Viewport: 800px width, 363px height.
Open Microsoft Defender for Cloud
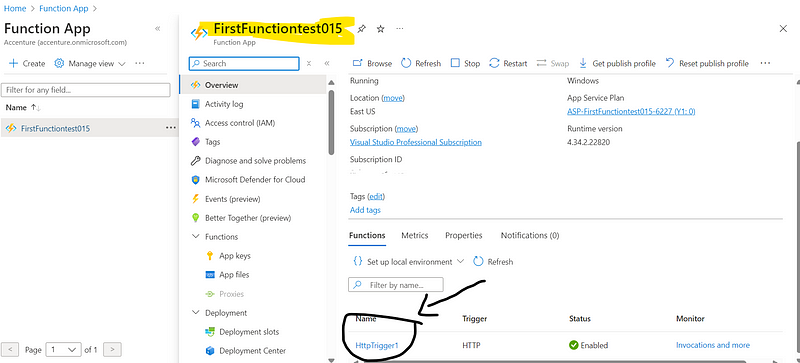247,180
